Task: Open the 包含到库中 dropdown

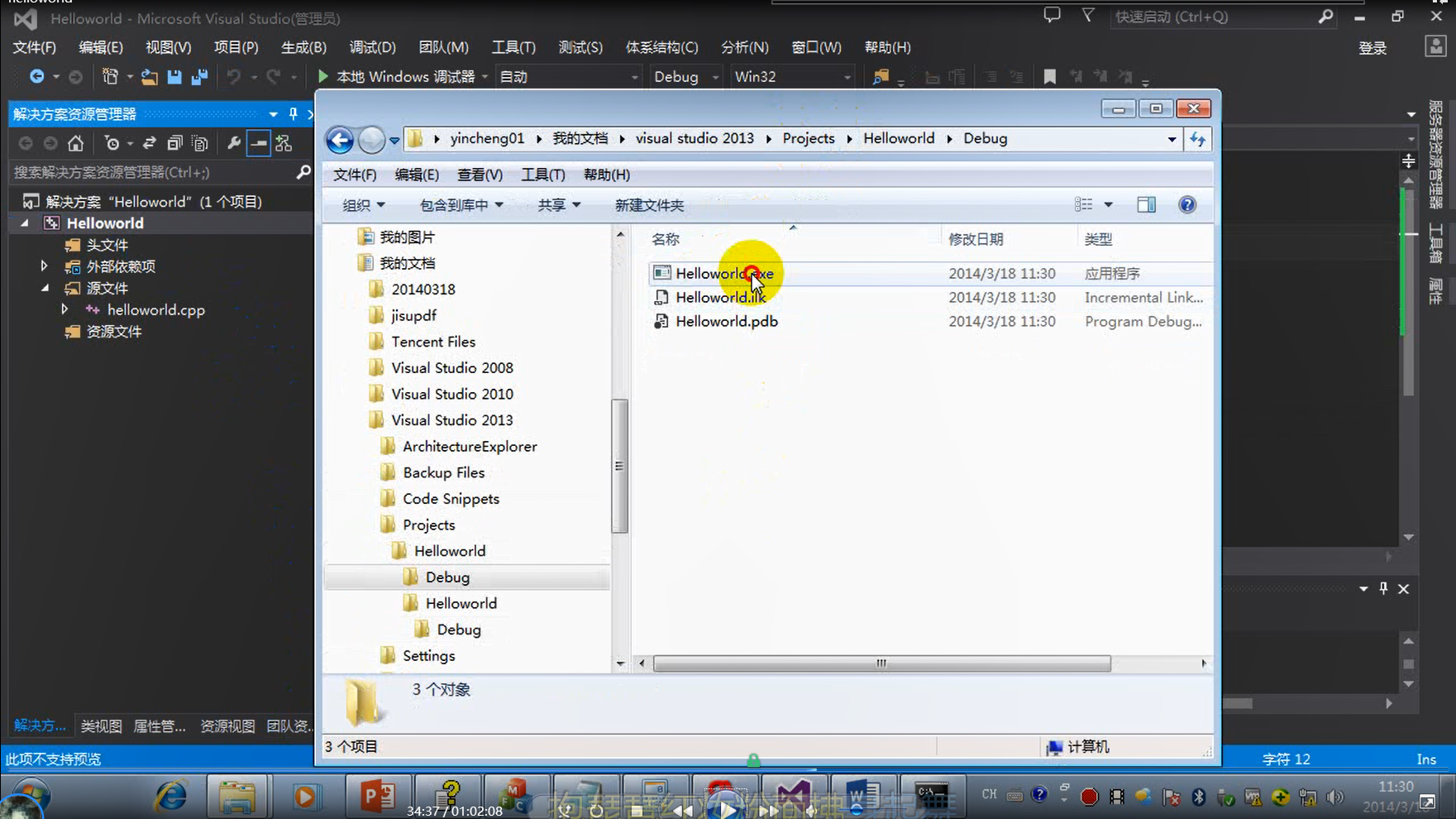Action: (461, 205)
